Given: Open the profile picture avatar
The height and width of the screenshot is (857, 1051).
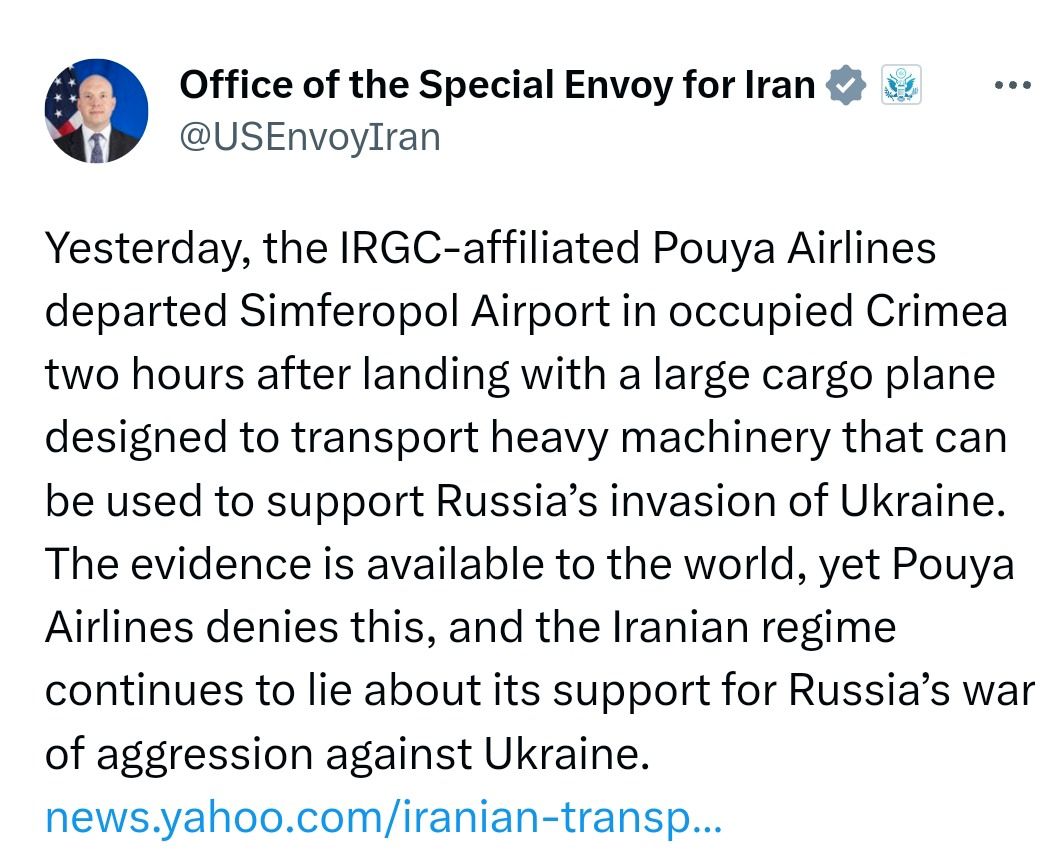Looking at the screenshot, I should pos(96,110).
